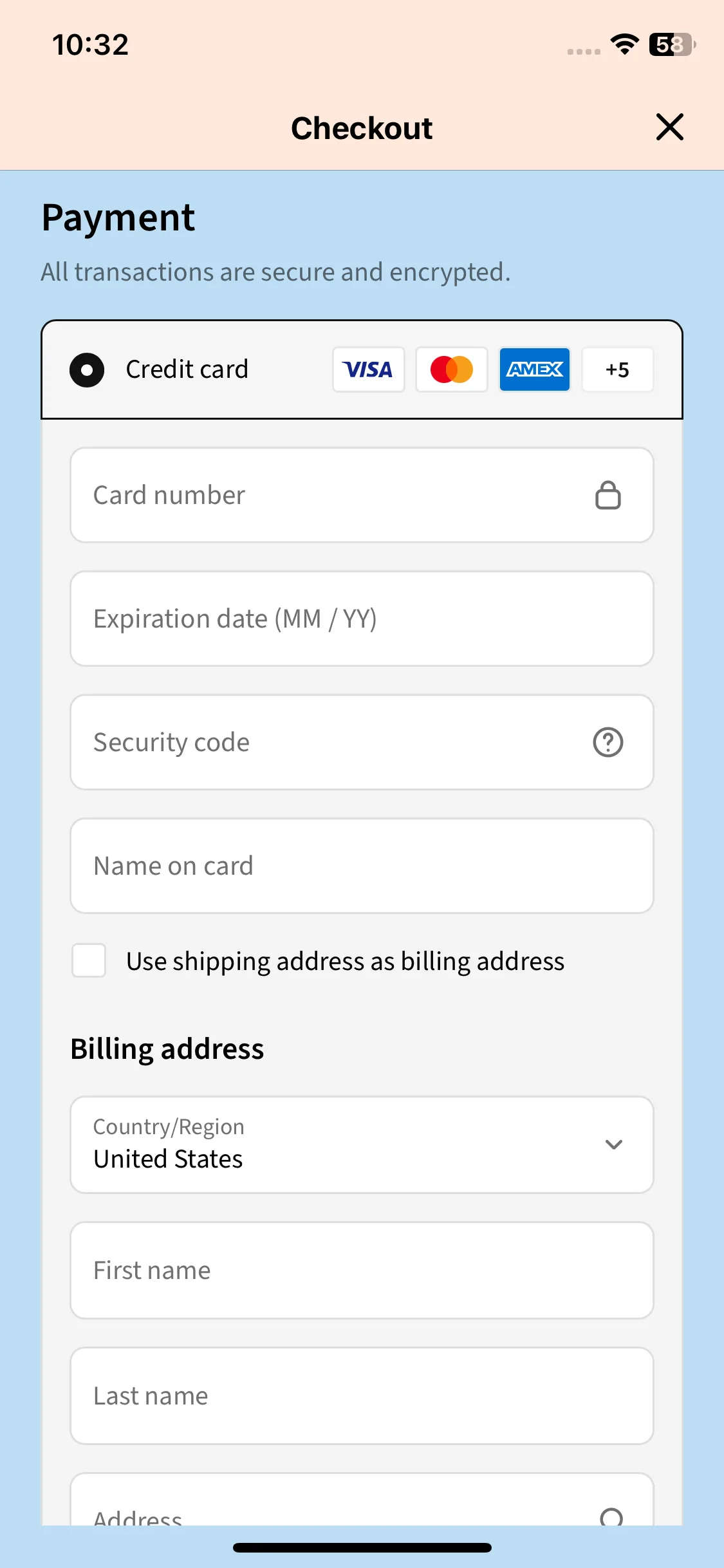The height and width of the screenshot is (1568, 724).
Task: Focus the Card number field
Action: tap(362, 495)
